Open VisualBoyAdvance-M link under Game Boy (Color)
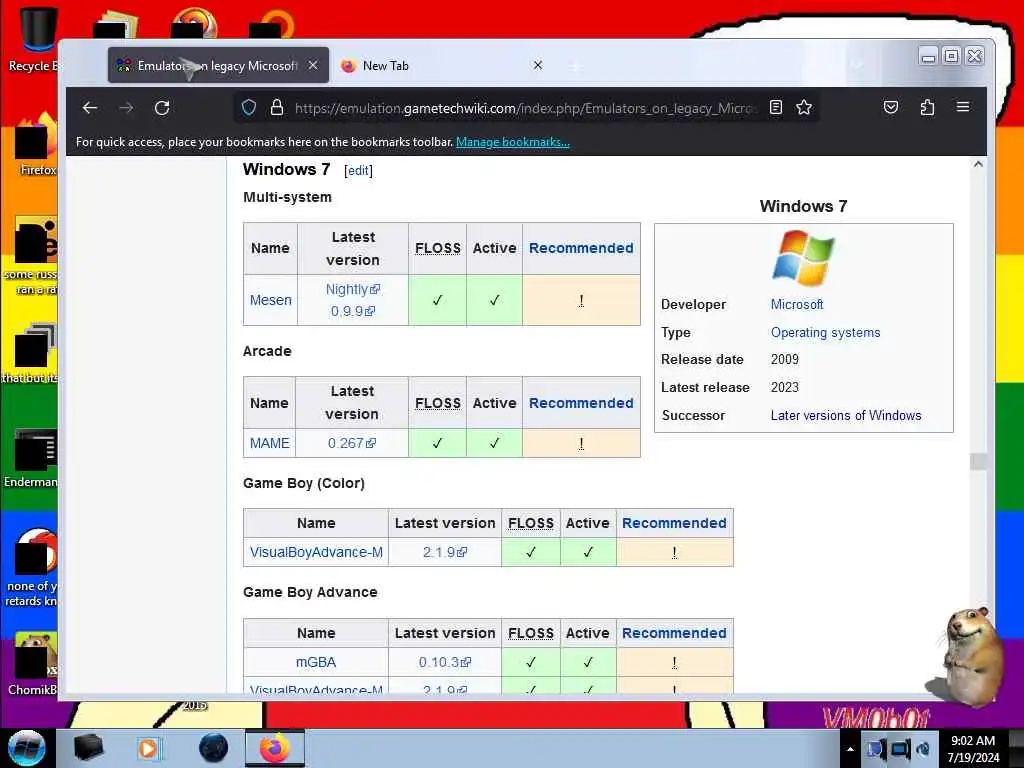Image resolution: width=1024 pixels, height=768 pixels. tap(316, 552)
